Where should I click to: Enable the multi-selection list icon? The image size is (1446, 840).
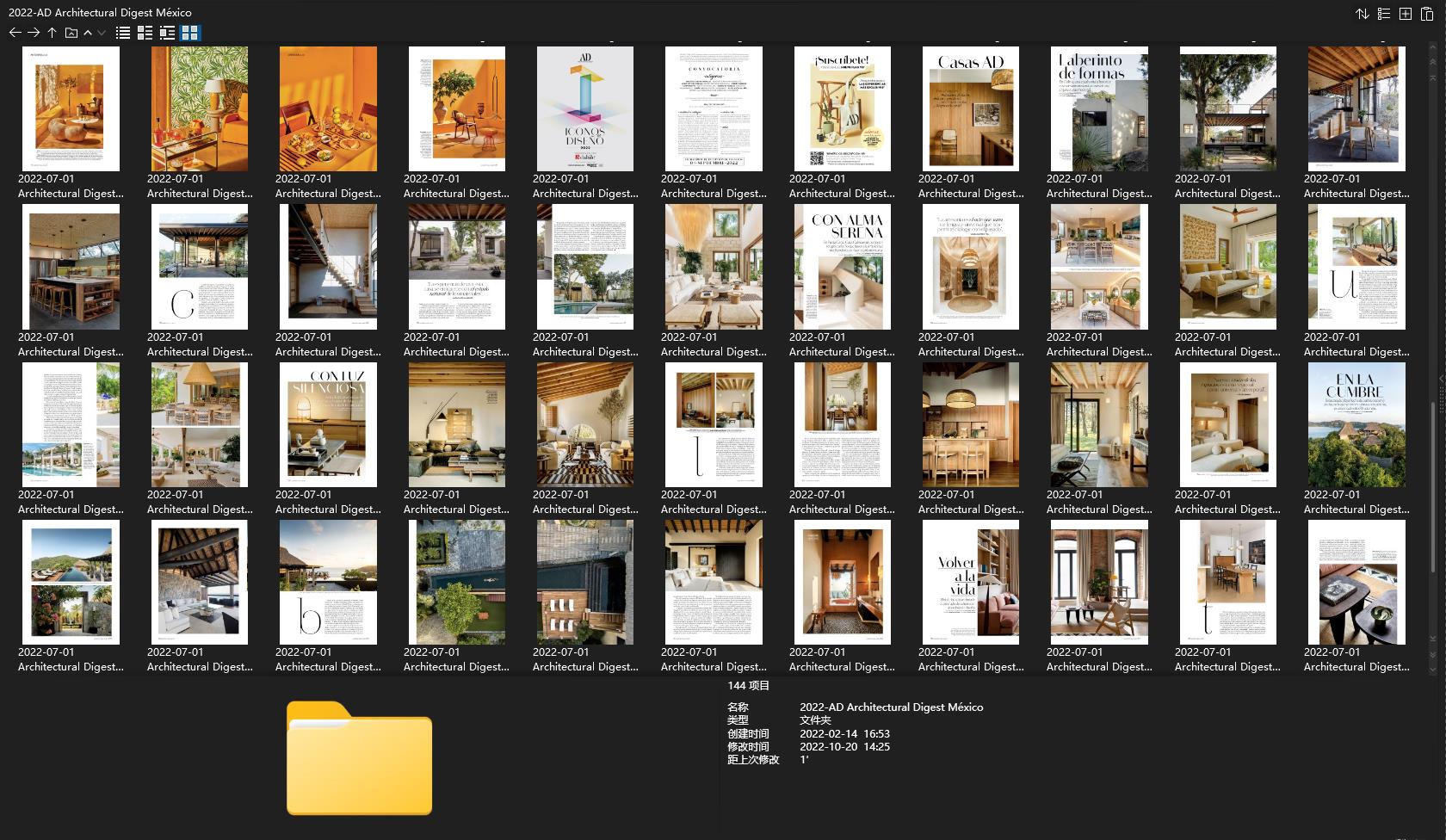[1383, 14]
